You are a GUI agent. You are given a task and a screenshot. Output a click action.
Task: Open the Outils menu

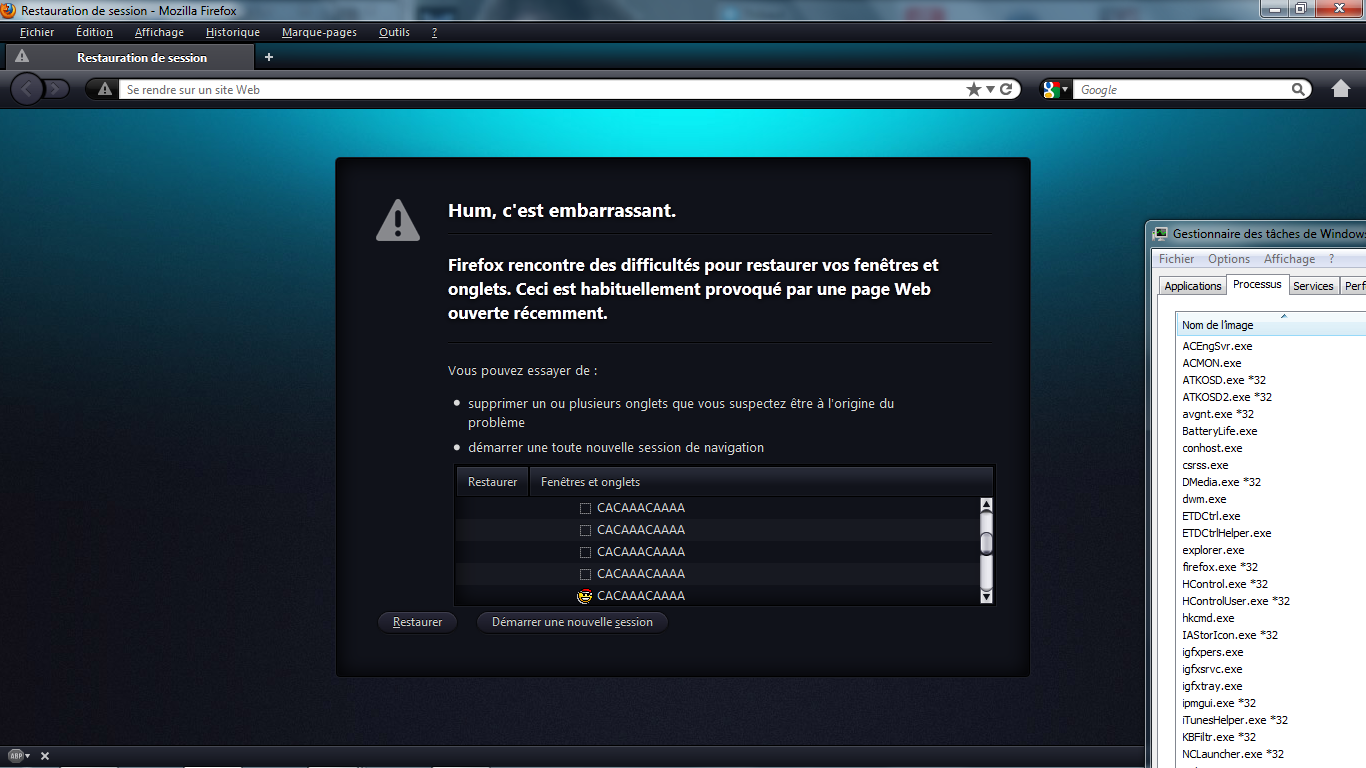394,32
